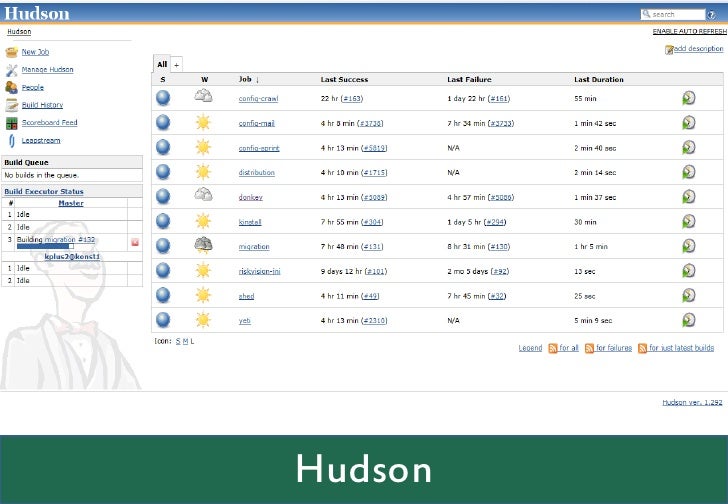Image resolution: width=728 pixels, height=504 pixels.
Task: Sort by Last Success column header
Action: pyautogui.click(x=344, y=79)
